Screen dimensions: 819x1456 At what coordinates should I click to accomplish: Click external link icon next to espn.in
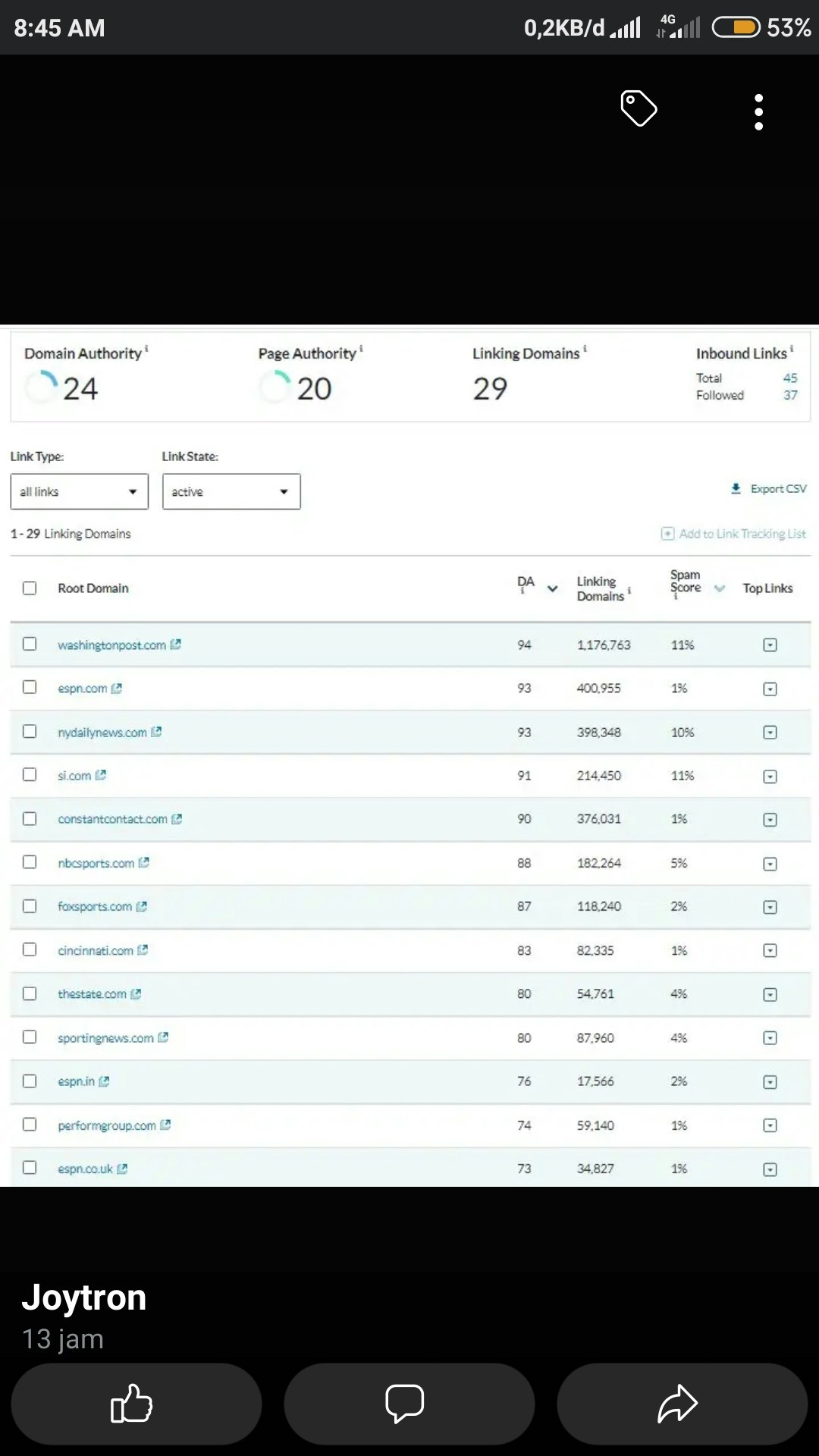click(x=104, y=1081)
